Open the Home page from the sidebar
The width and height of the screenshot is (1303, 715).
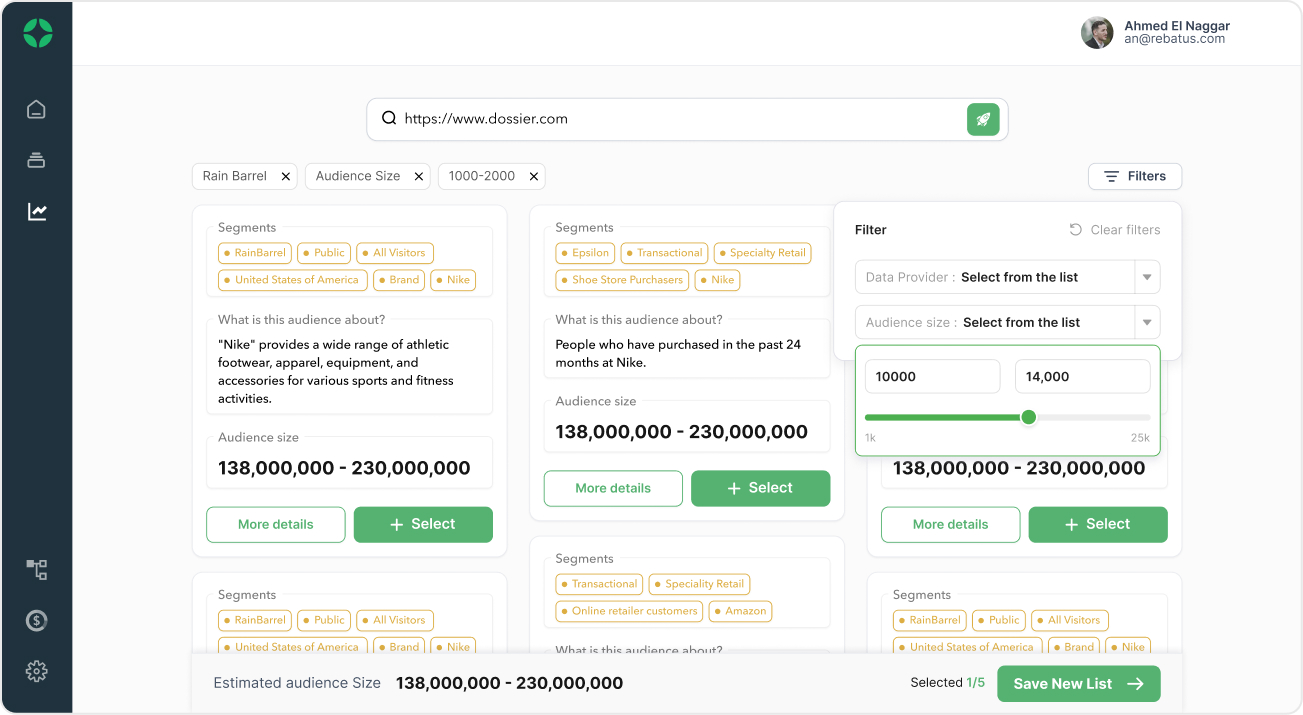click(x=37, y=110)
